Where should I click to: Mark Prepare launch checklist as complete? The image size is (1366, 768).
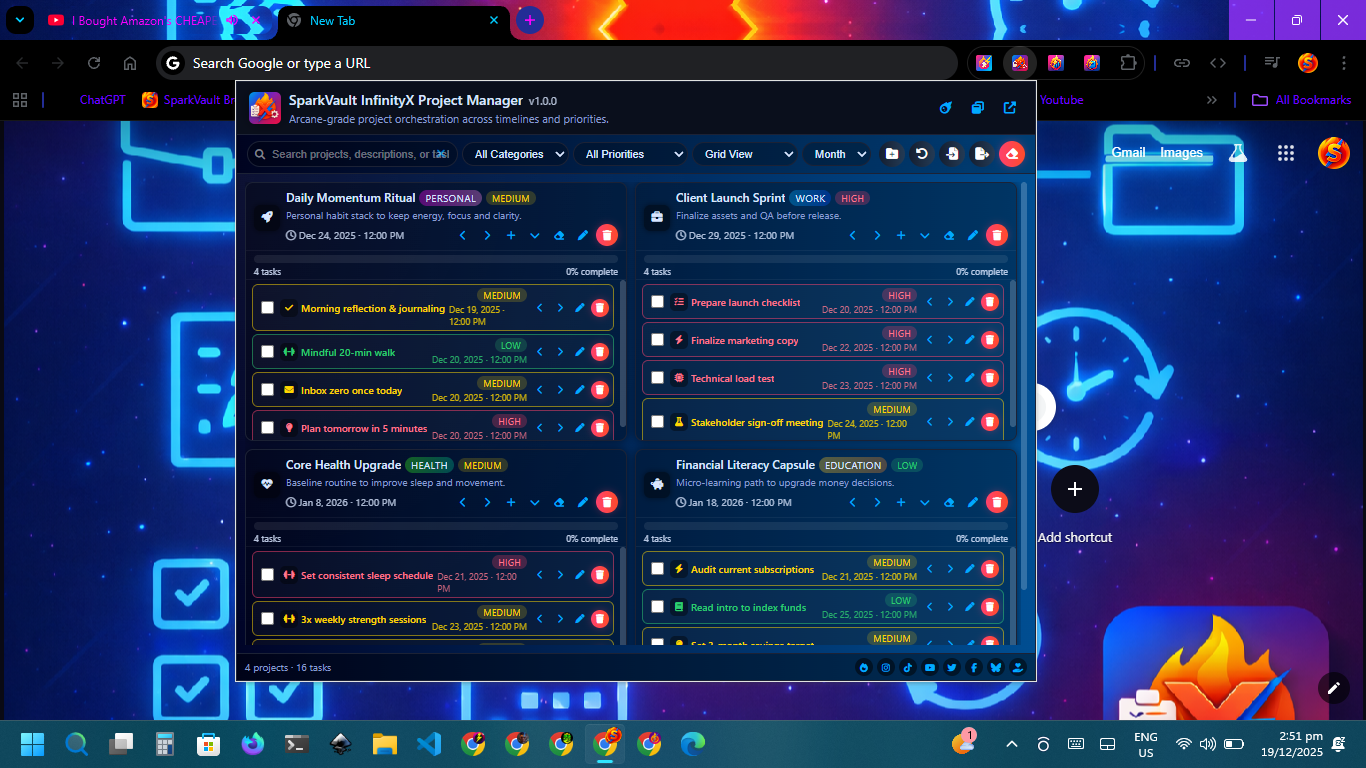point(658,302)
